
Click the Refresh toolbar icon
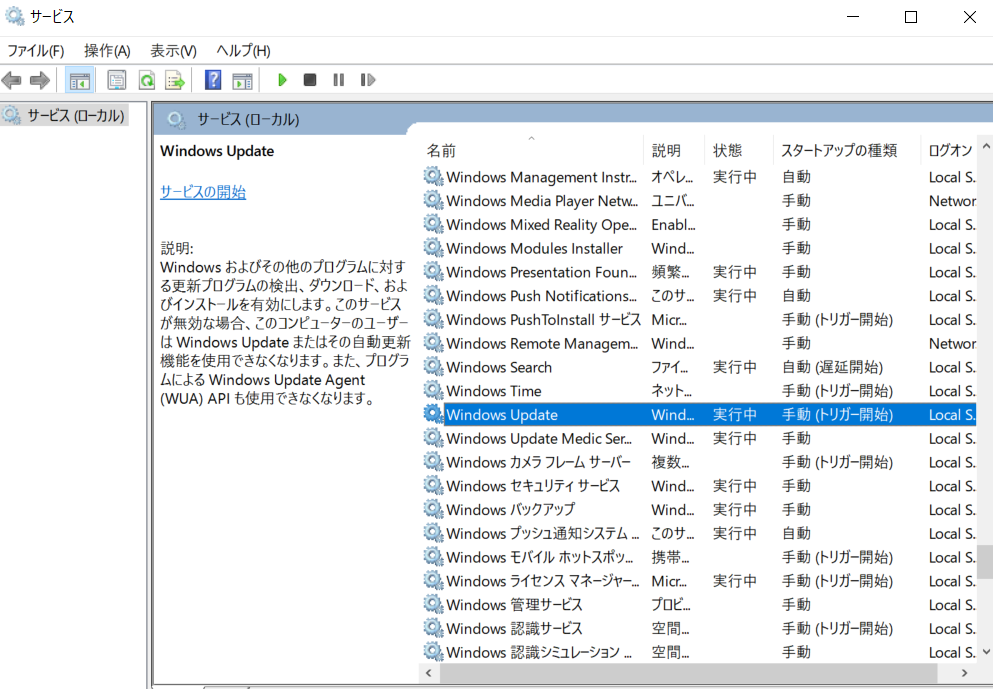pos(147,80)
